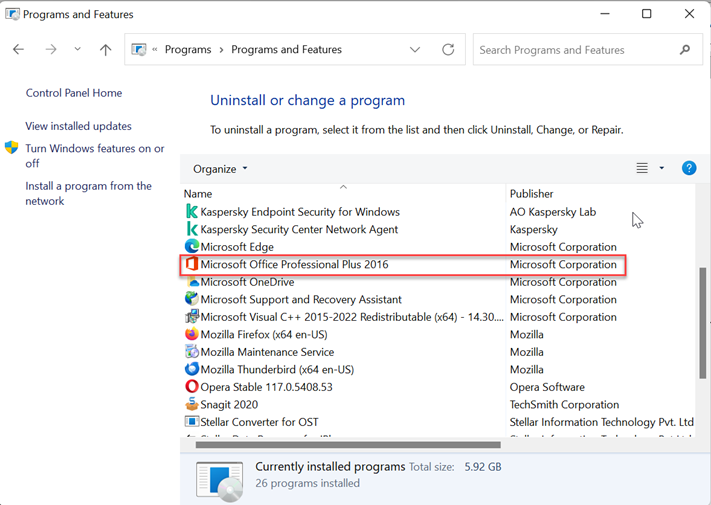Select "Mozilla Firefox (x64 en-US)" name
The height and width of the screenshot is (505, 711).
[x=264, y=335]
